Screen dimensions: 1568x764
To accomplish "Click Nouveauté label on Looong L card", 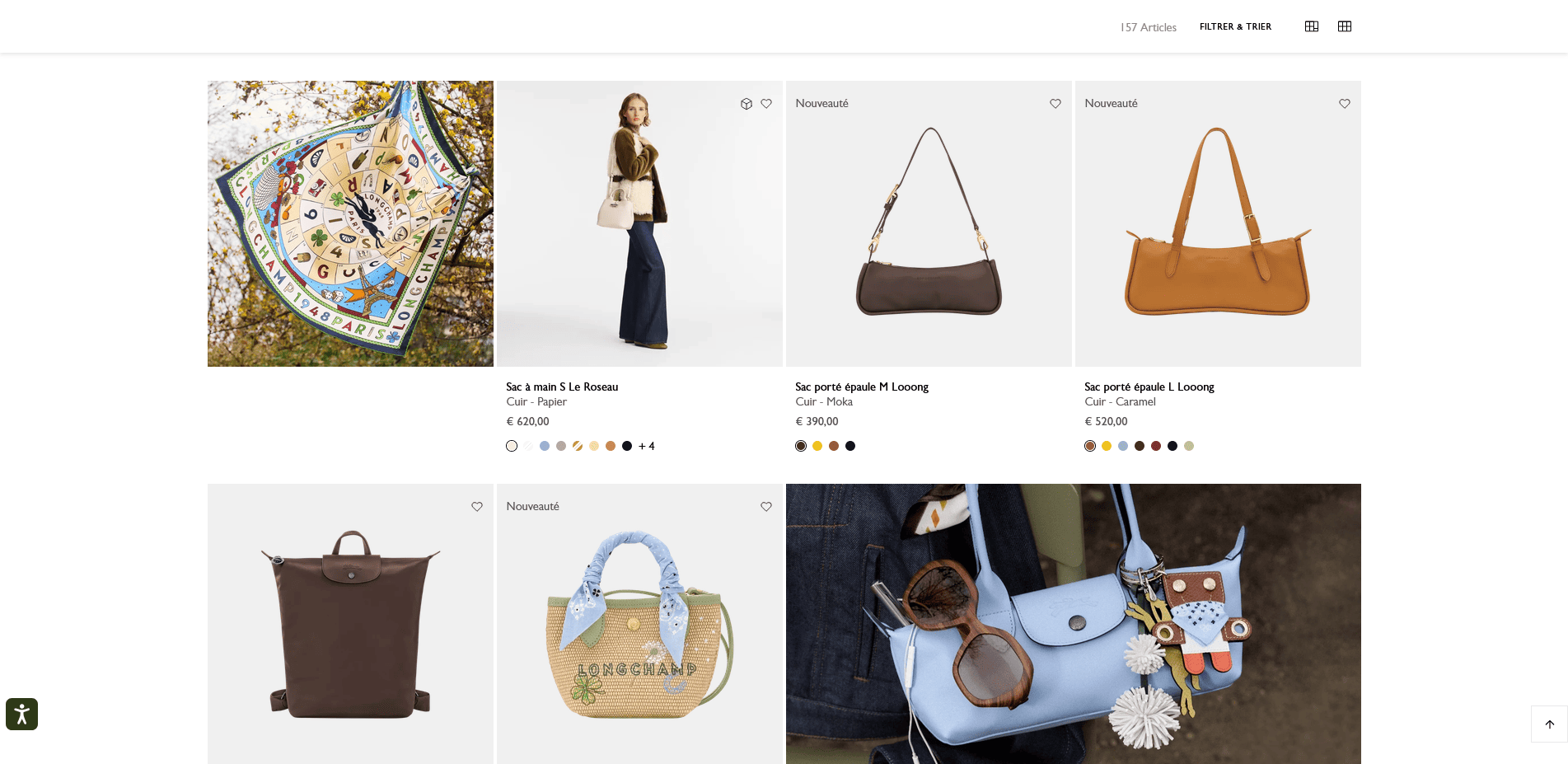I will pos(1111,103).
